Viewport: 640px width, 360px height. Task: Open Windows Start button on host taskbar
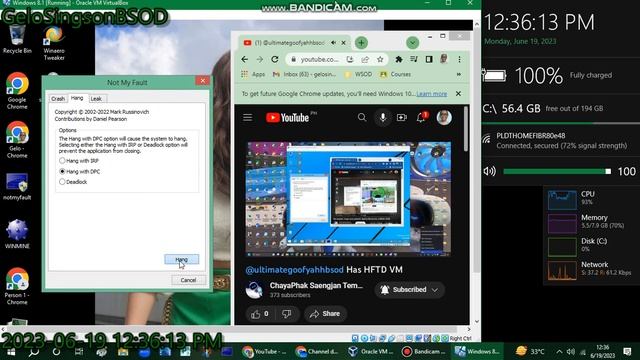tap(11, 351)
